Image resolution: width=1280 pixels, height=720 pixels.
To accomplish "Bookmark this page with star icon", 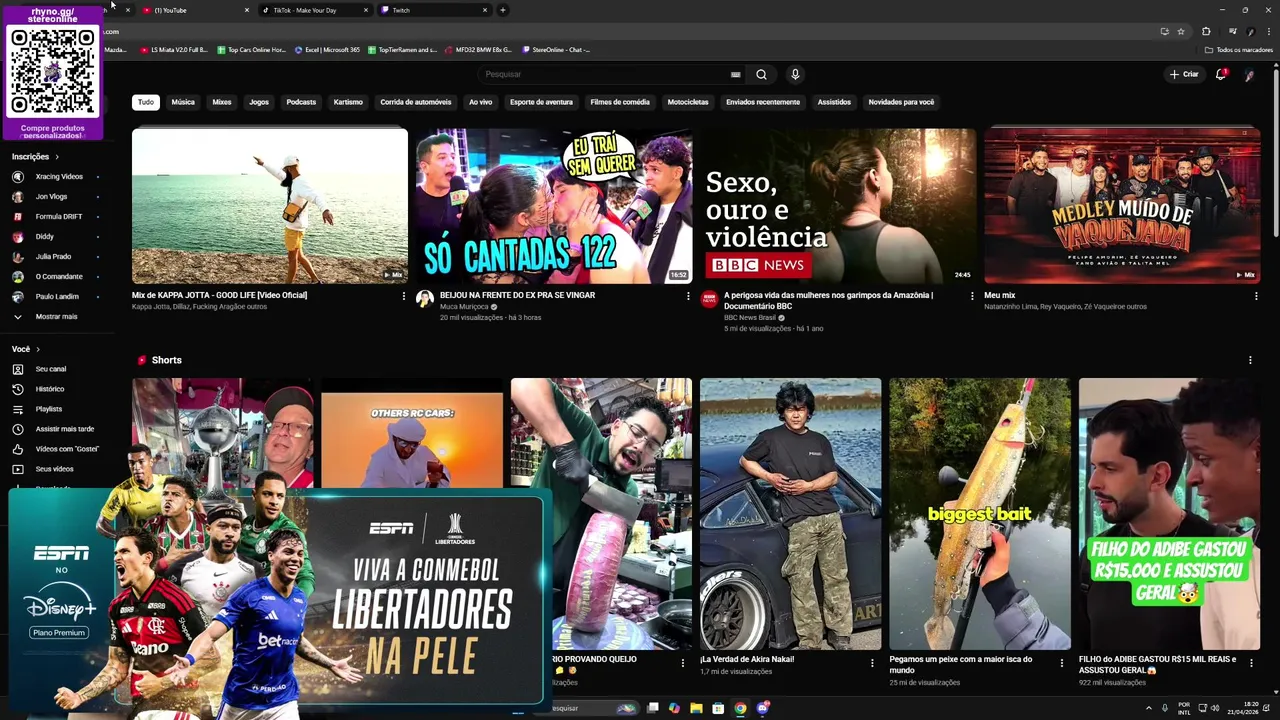I will (x=1181, y=31).
